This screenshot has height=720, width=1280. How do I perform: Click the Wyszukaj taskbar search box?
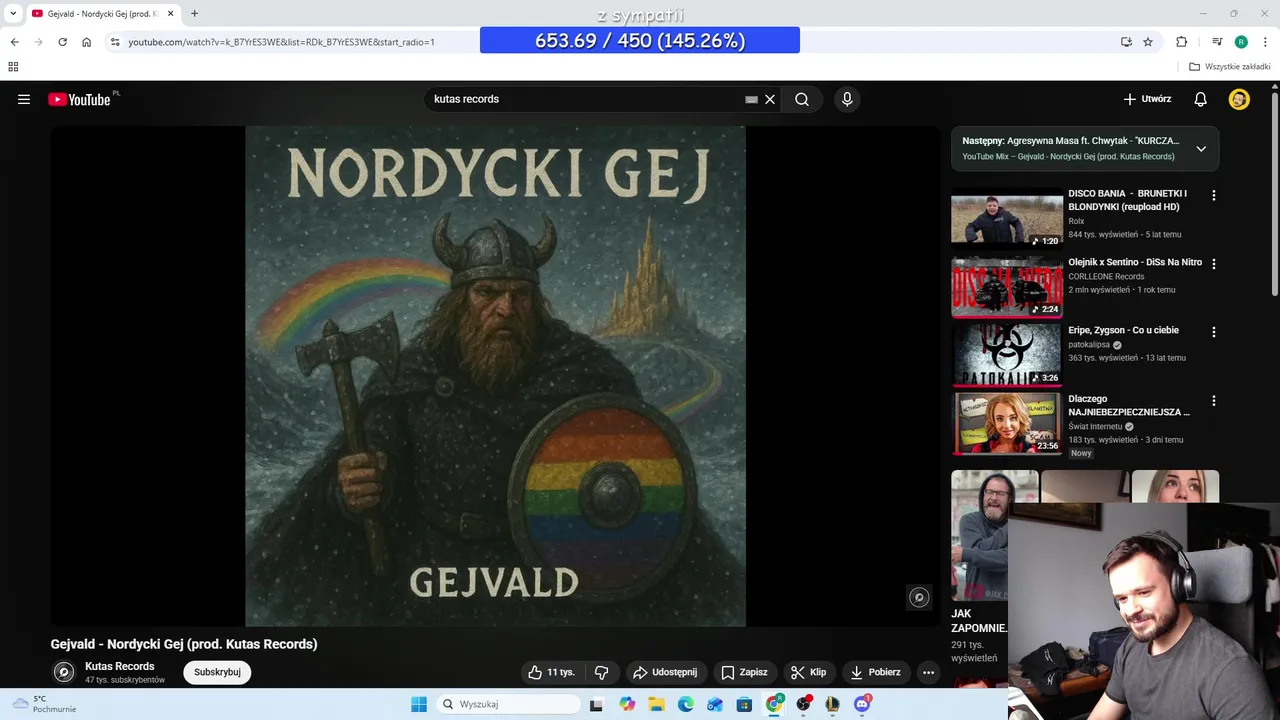pos(508,704)
